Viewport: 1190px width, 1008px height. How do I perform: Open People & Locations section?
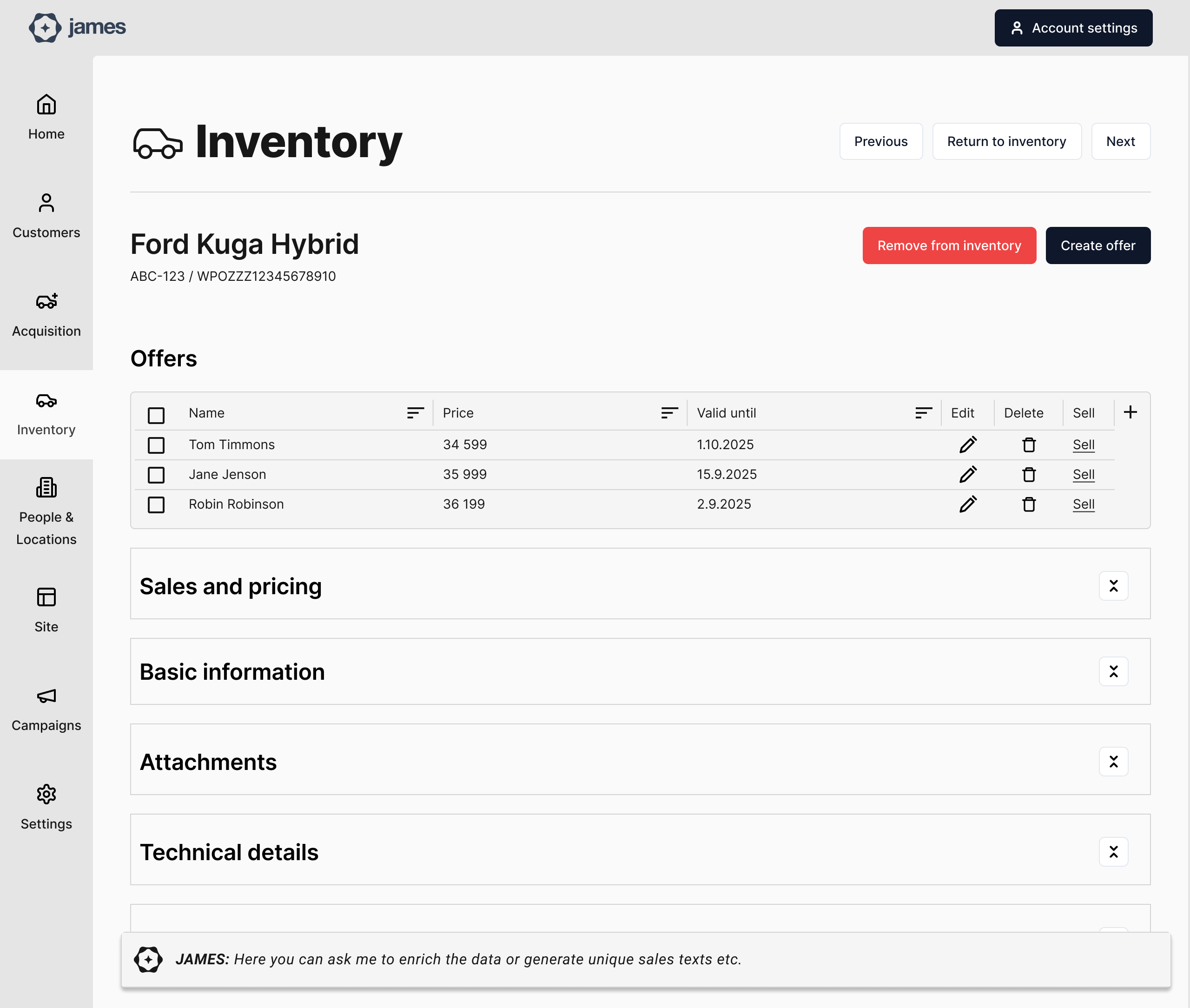pyautogui.click(x=46, y=512)
